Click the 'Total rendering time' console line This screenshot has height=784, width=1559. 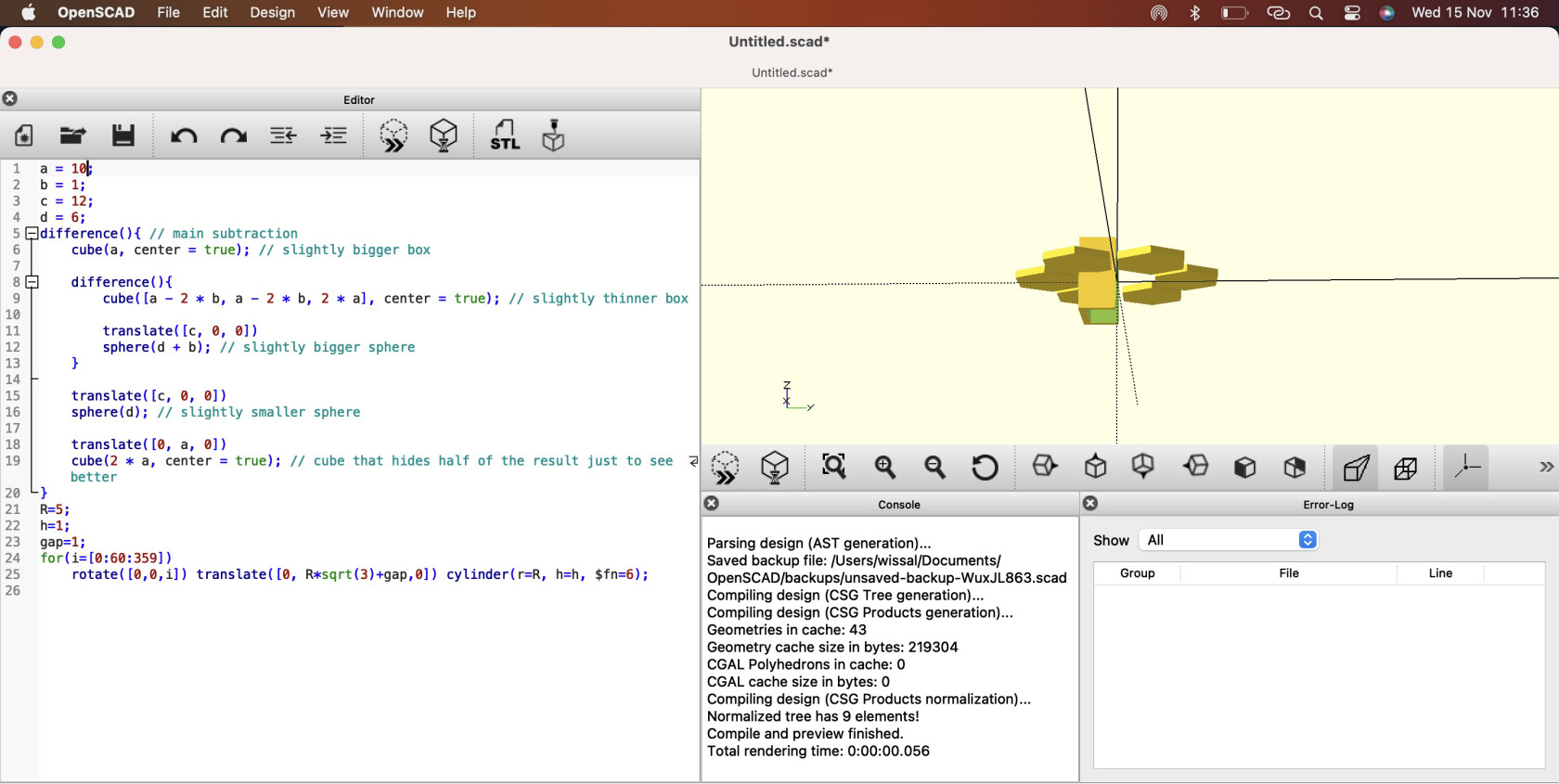818,752
